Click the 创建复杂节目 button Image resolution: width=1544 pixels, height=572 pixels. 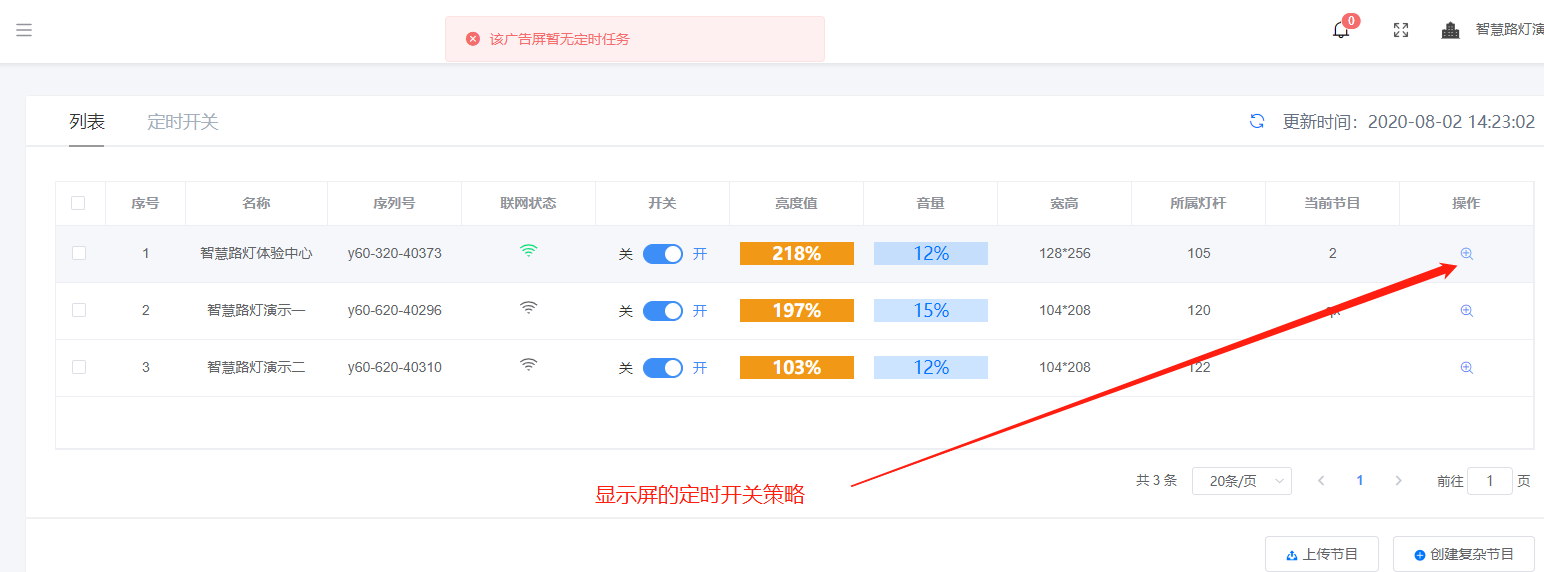1463,554
